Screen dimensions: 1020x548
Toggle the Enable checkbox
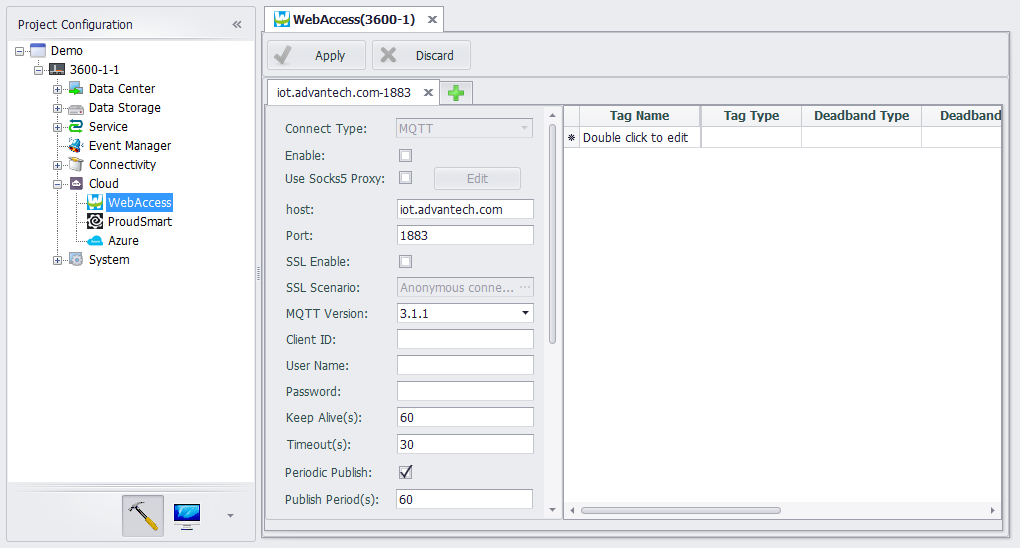point(406,155)
